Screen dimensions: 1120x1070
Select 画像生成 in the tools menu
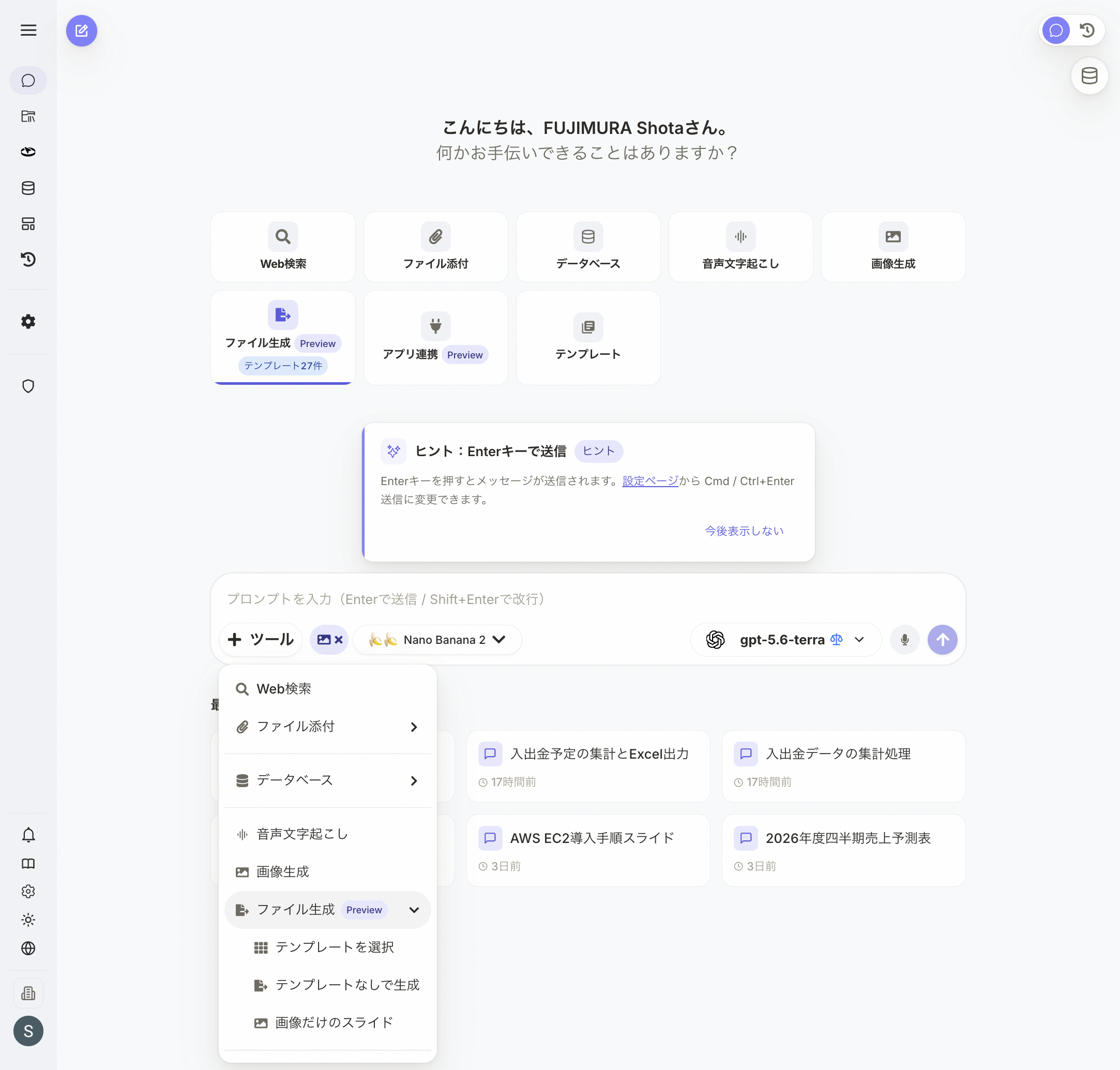(x=327, y=871)
